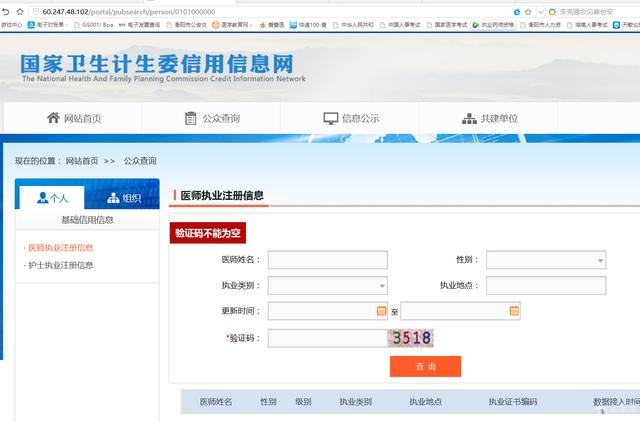Open the 执业药师资格 bookmark
640x422 pixels.
pos(493,25)
